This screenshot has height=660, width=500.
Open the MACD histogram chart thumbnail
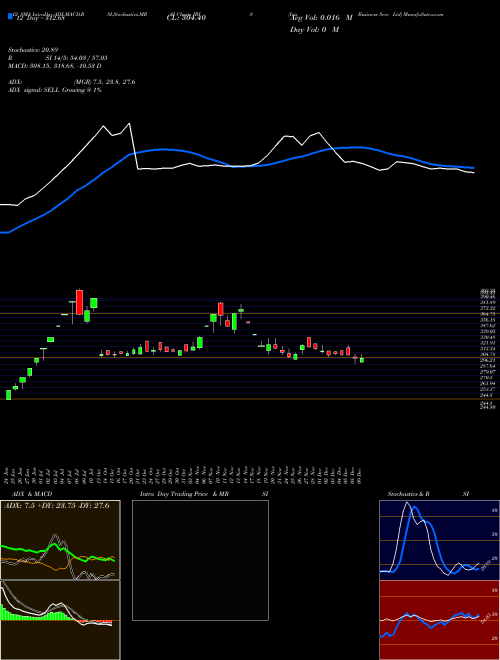pos(60,620)
